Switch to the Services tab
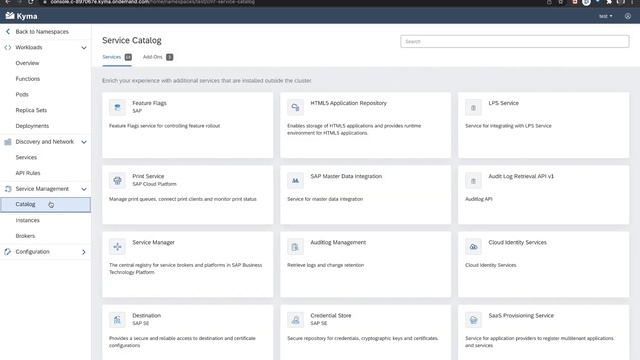640x360 pixels. point(111,57)
